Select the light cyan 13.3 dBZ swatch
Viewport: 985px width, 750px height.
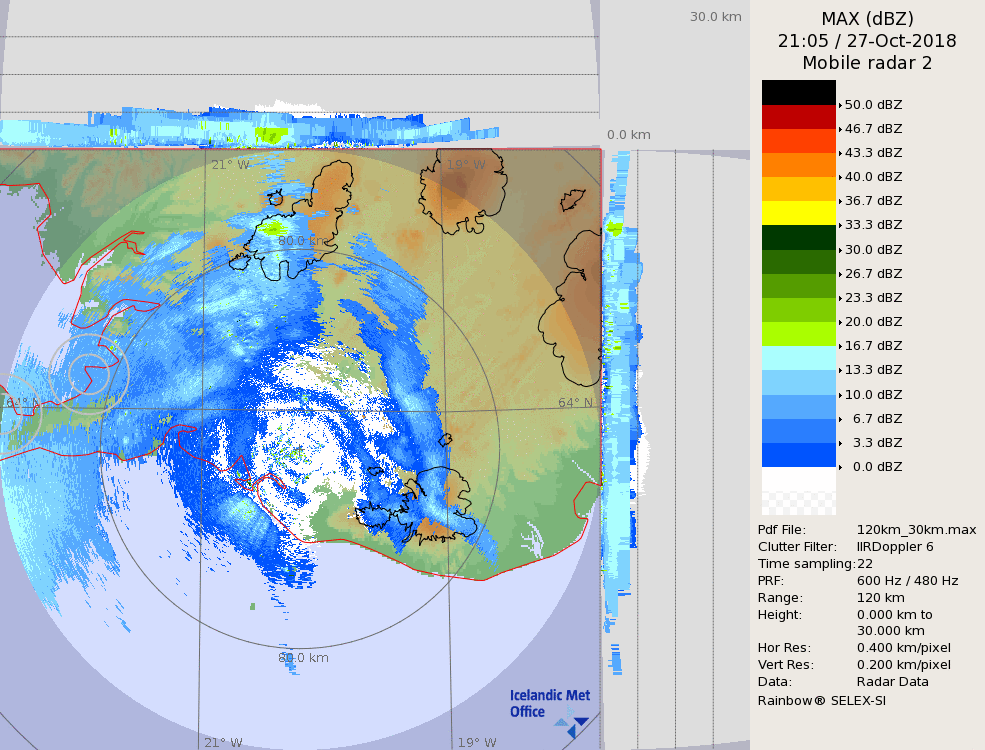tap(798, 358)
